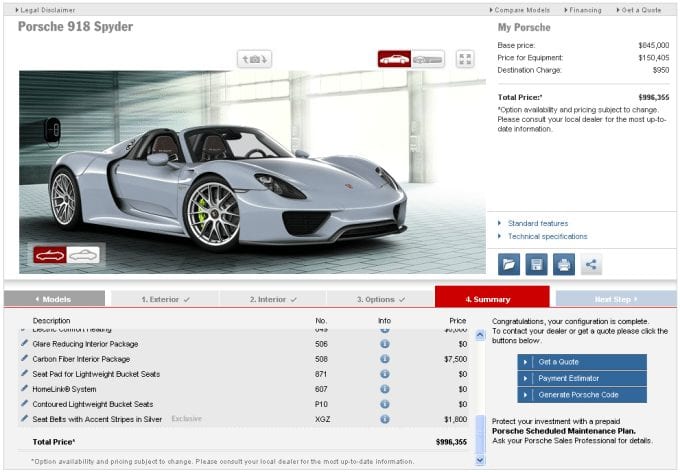Expand Standard features section

tap(537, 223)
